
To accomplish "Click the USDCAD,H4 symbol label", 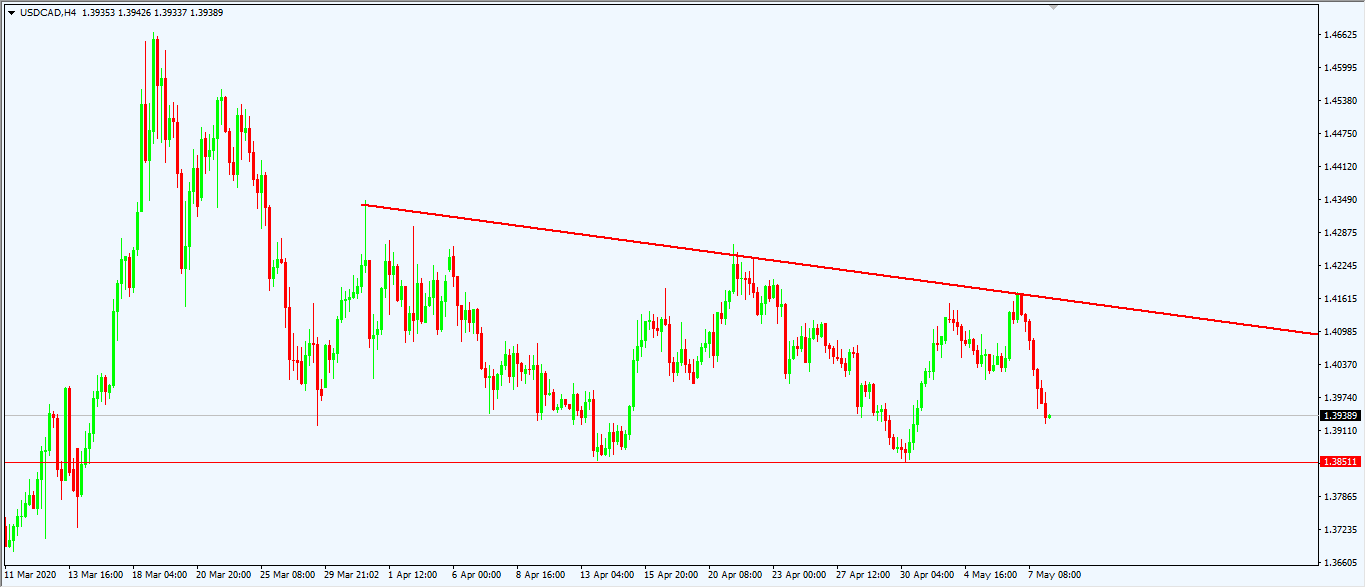I will click(x=48, y=12).
